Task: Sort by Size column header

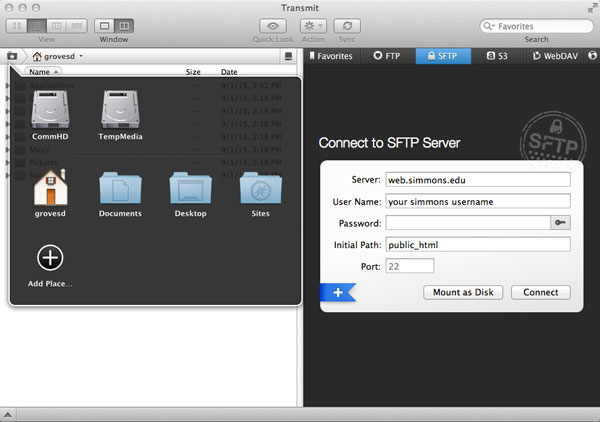Action: click(193, 72)
